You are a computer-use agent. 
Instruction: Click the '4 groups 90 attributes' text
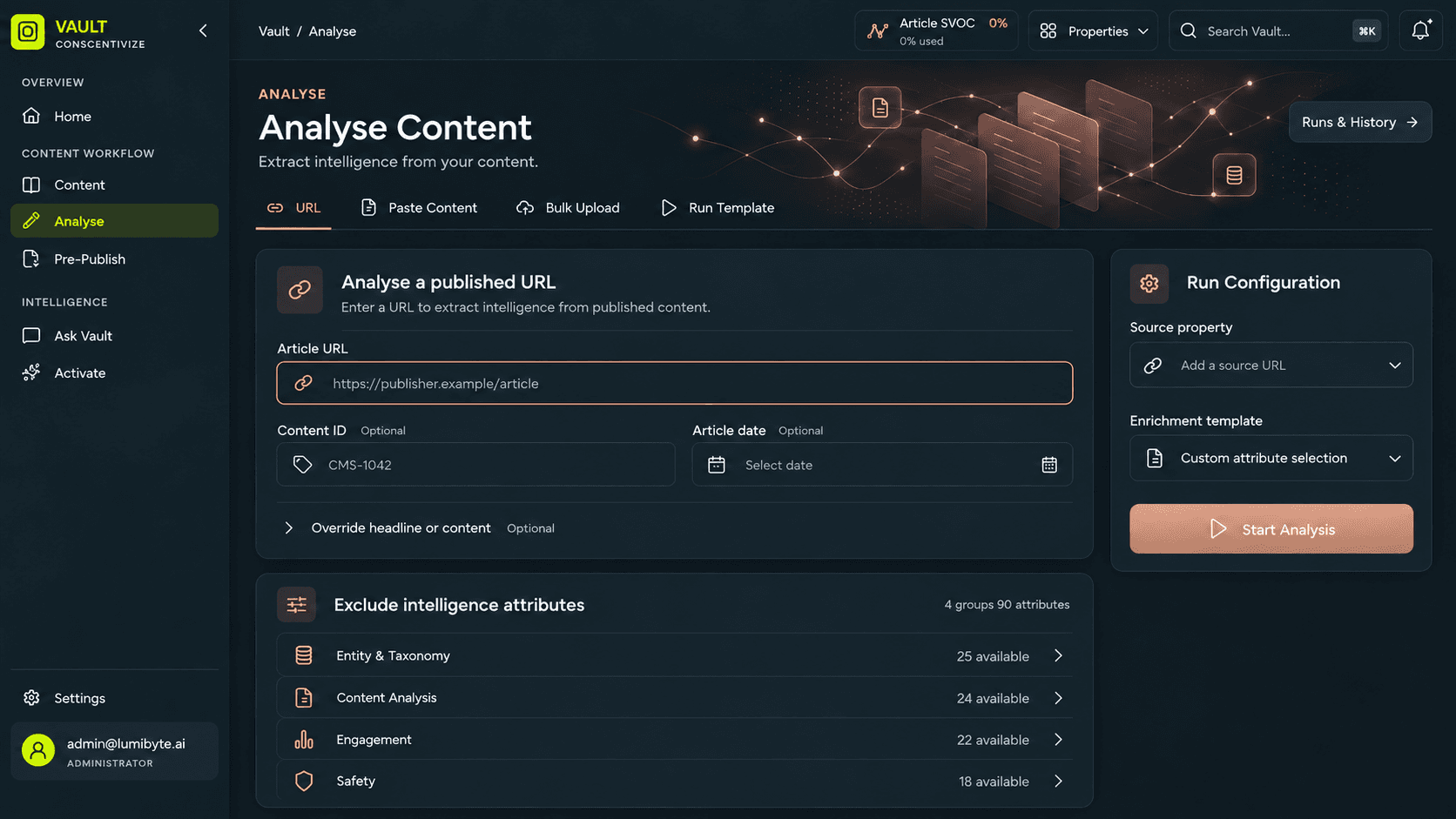click(x=1007, y=605)
